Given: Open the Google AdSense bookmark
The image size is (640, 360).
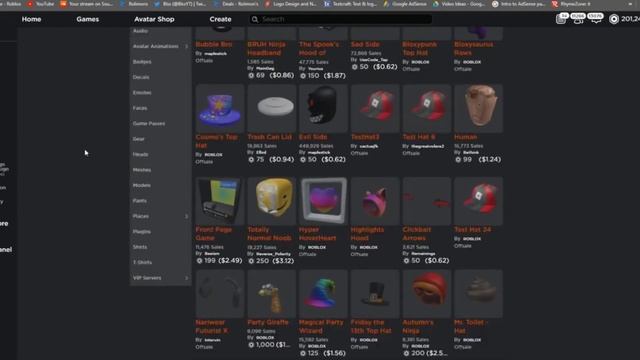Looking at the screenshot, I should pos(405,4).
